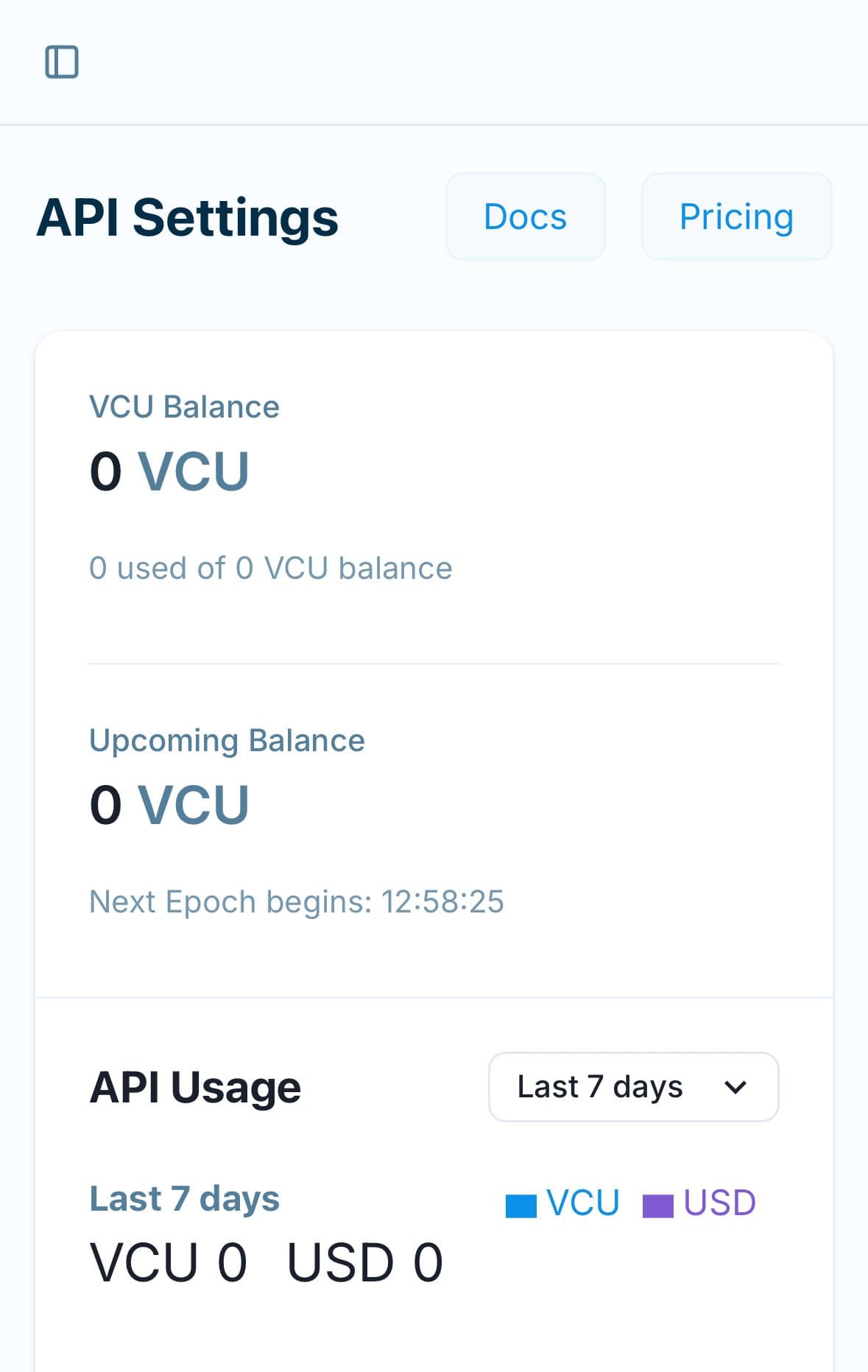Click the USD 0 usage total

pos(364,1262)
